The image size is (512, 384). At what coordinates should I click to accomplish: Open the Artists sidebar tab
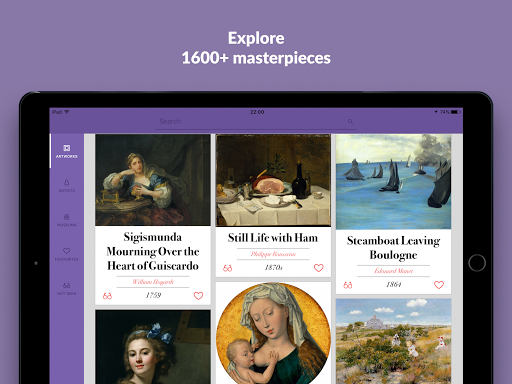[x=67, y=185]
